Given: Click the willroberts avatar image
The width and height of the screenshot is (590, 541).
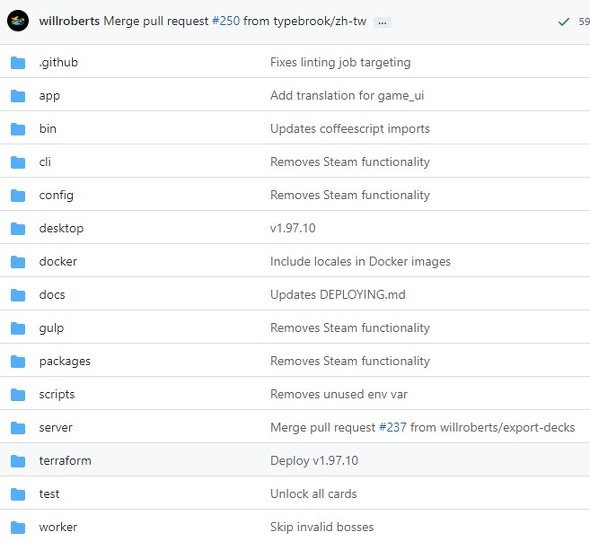Looking at the screenshot, I should [18, 21].
